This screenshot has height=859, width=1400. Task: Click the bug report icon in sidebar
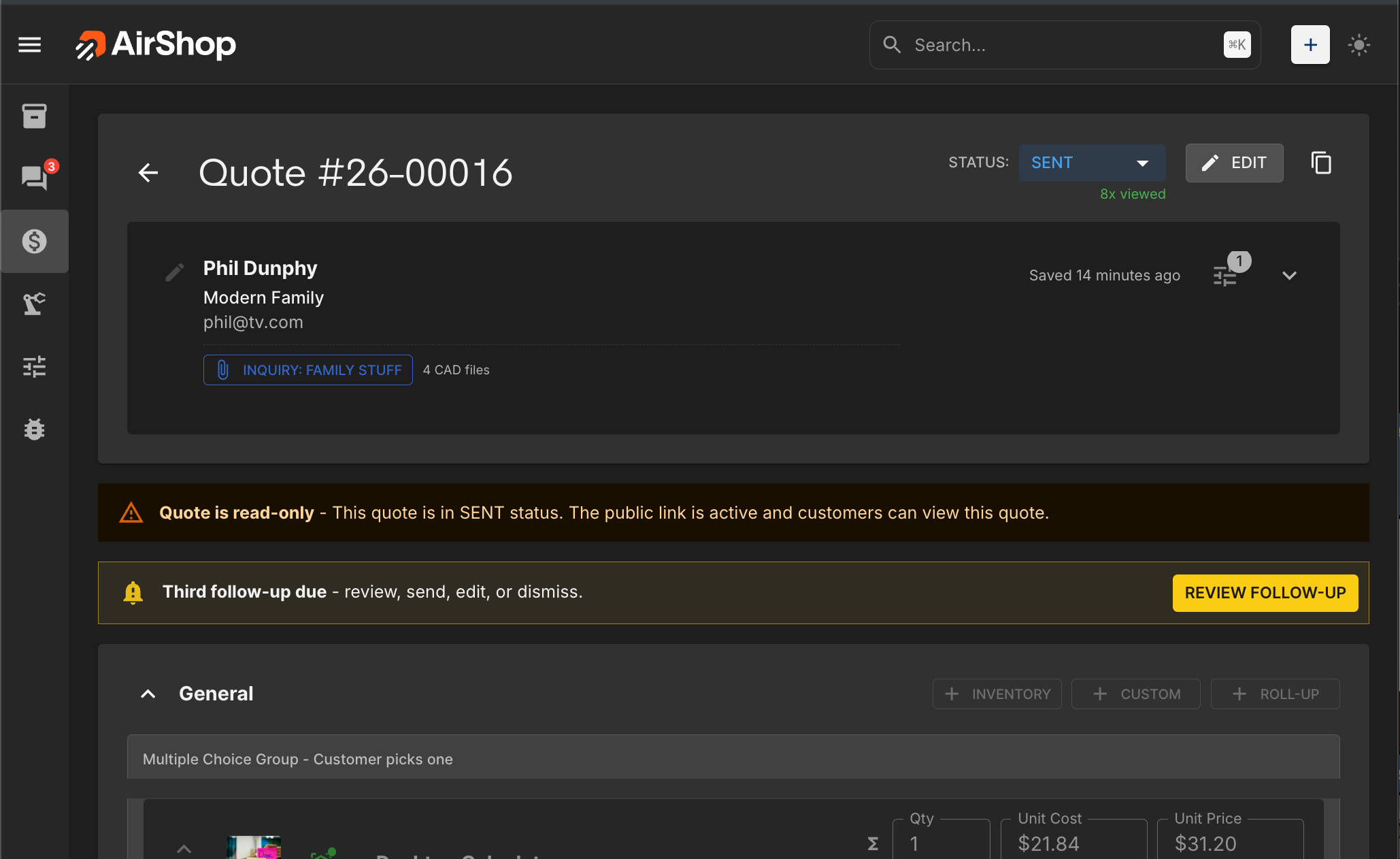click(x=35, y=429)
